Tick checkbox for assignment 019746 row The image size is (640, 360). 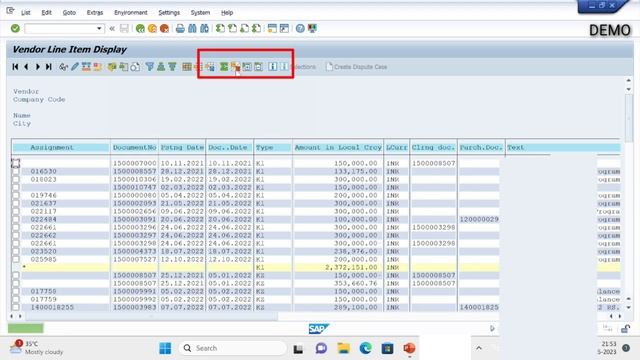16,196
